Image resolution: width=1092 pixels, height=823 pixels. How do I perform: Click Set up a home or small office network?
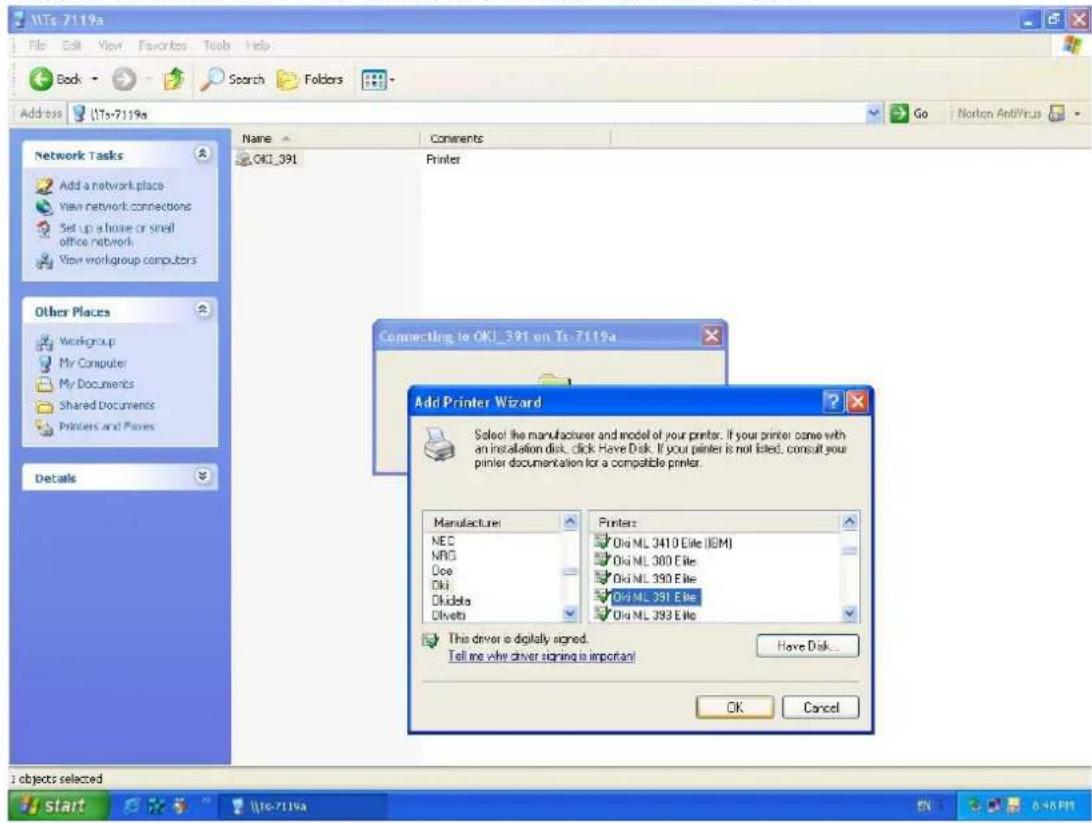point(116,235)
